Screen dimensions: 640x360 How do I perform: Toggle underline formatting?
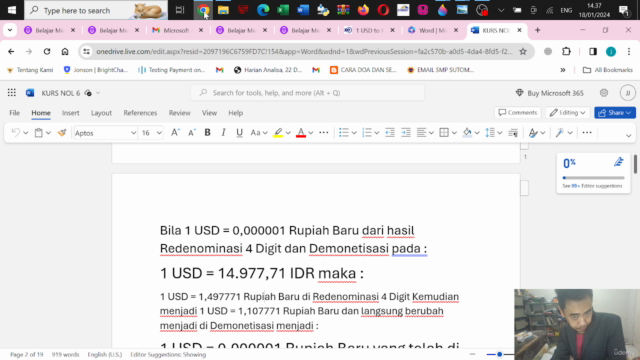pyautogui.click(x=239, y=133)
